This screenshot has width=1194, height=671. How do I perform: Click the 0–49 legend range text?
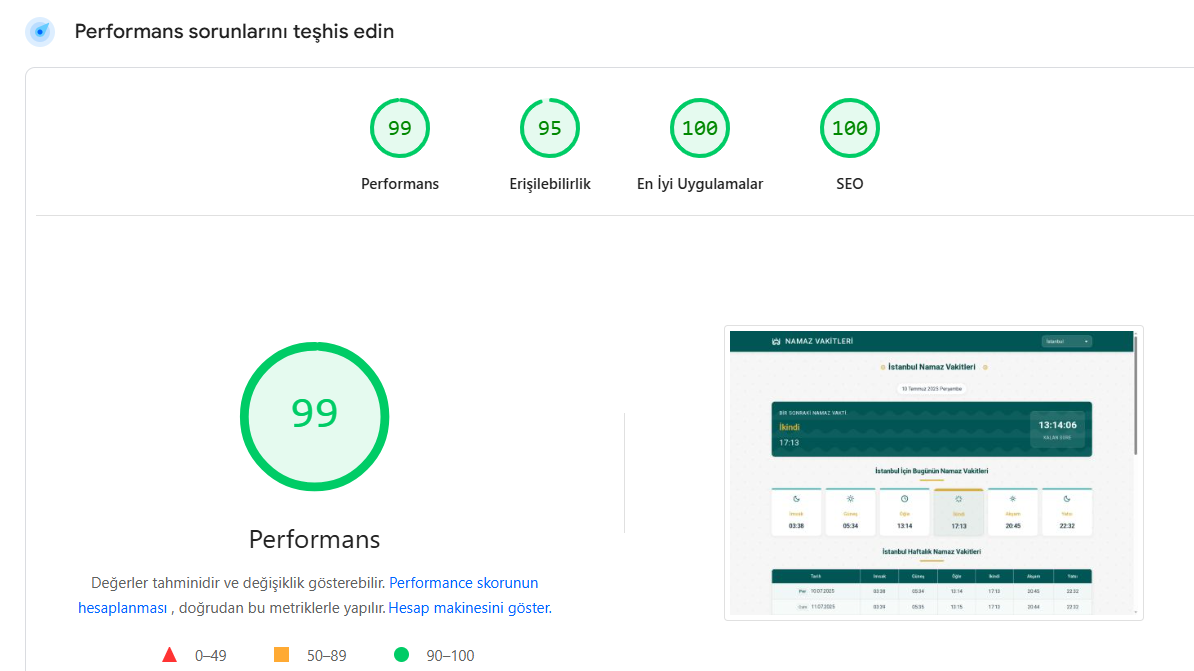(x=210, y=656)
